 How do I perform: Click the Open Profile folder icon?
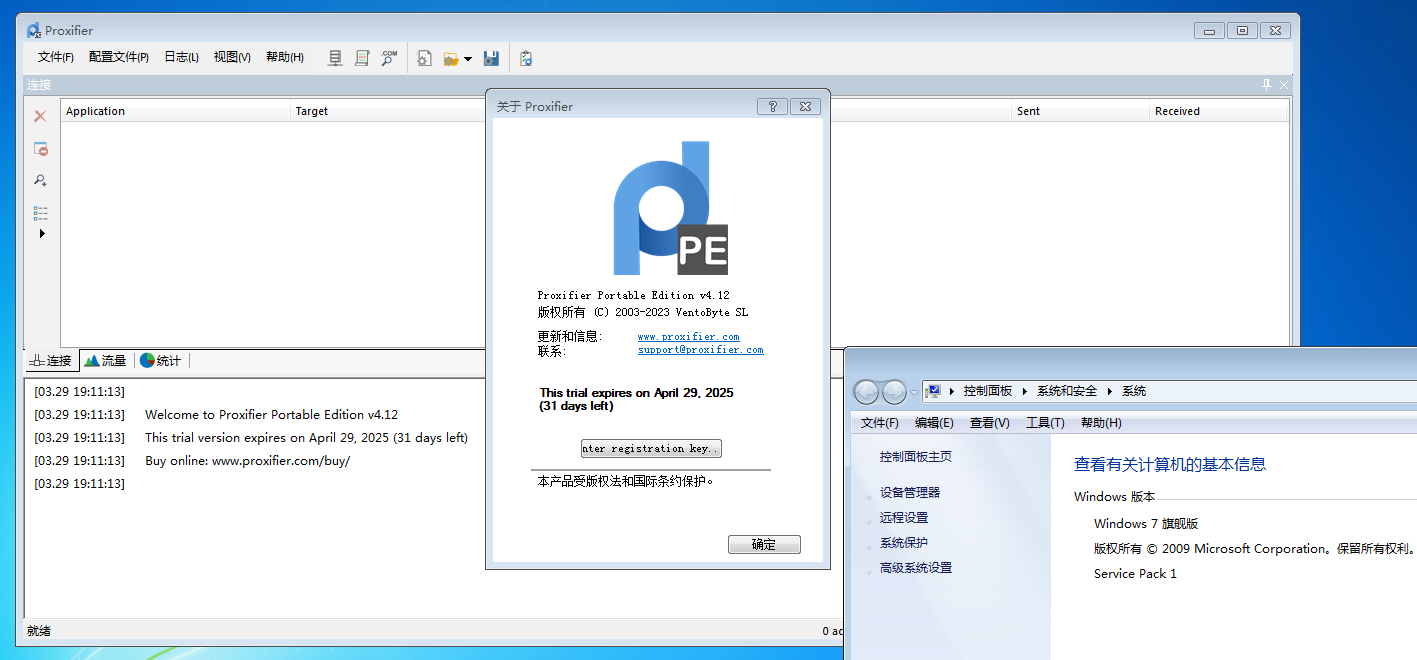point(451,59)
